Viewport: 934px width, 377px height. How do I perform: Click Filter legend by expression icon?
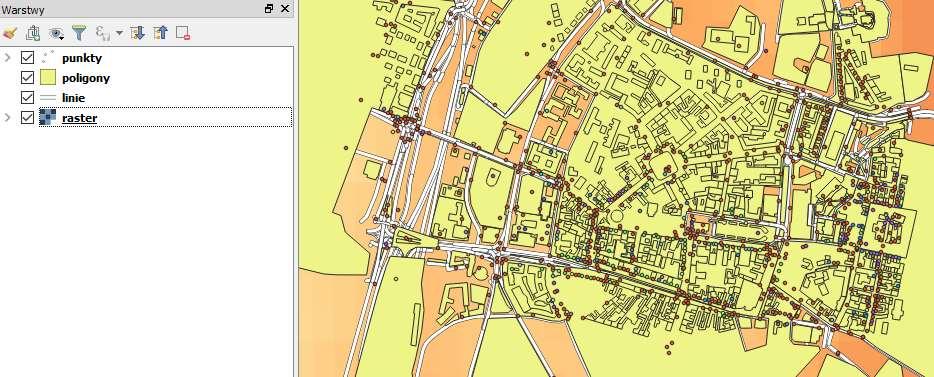(x=102, y=33)
